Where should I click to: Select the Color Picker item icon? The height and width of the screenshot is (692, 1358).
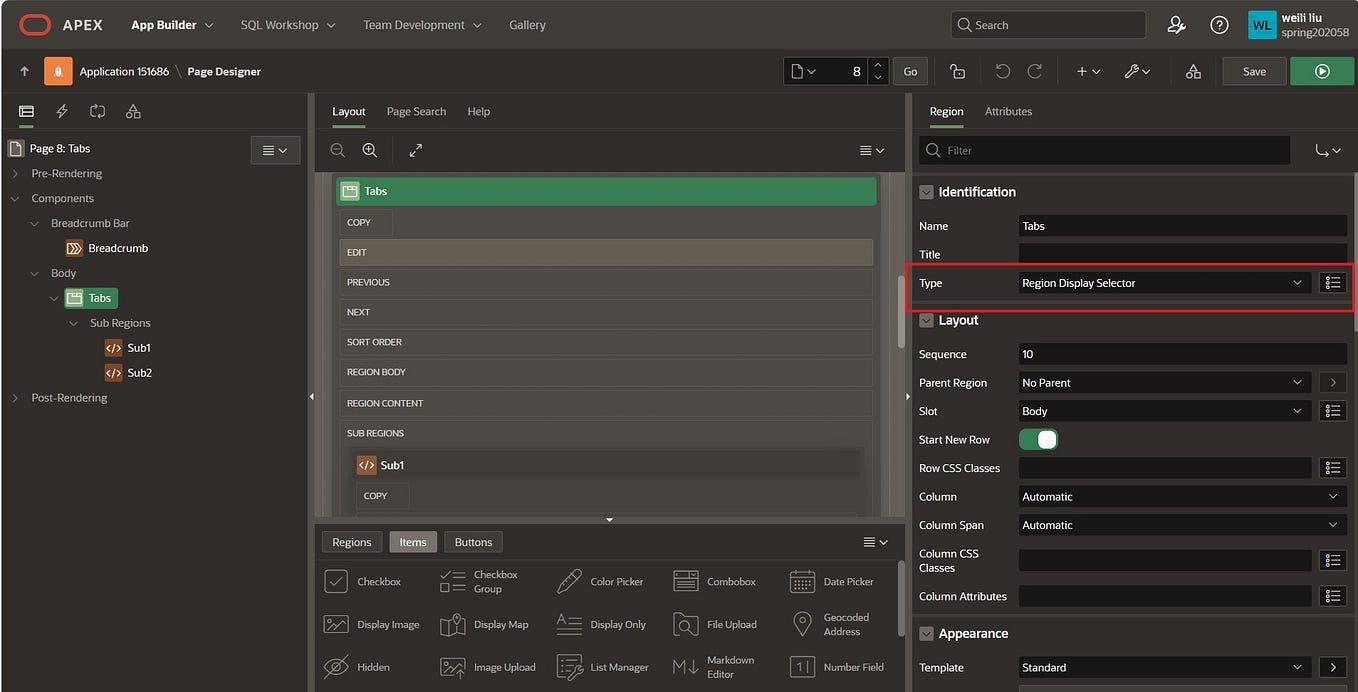click(x=569, y=580)
